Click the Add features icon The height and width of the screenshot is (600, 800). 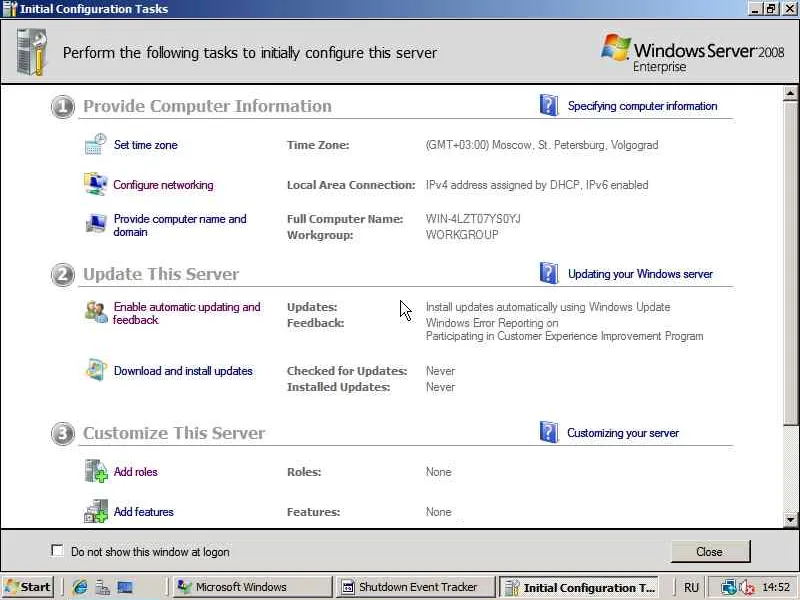click(x=95, y=511)
